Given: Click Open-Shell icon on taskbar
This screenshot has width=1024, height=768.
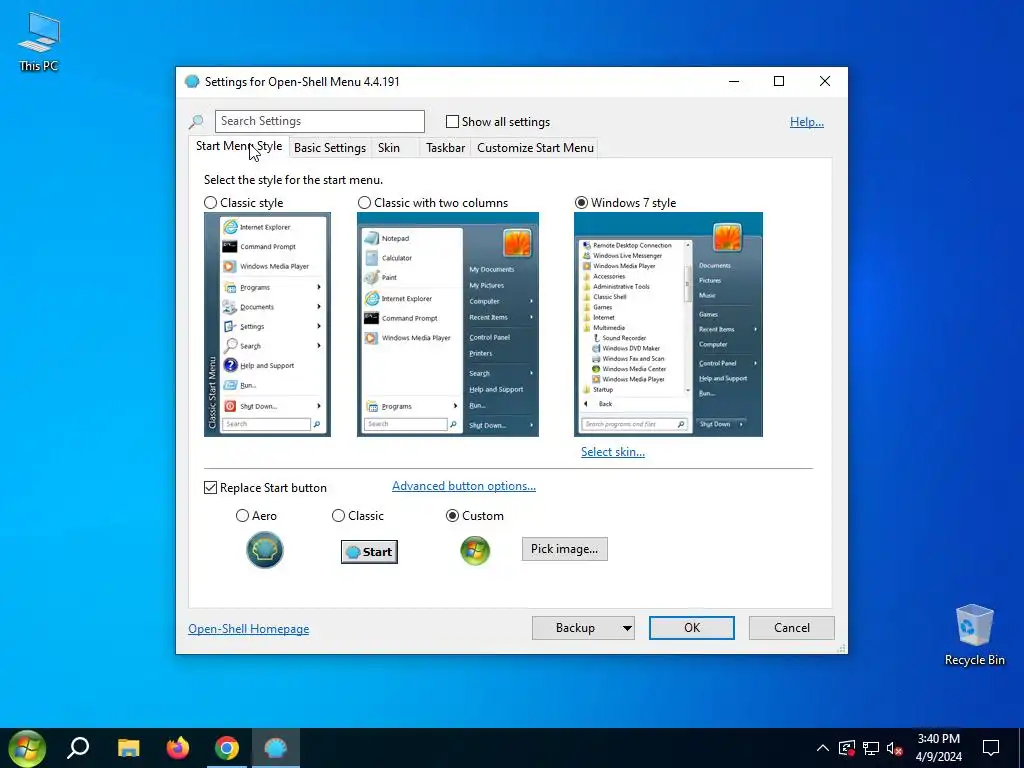Looking at the screenshot, I should [276, 748].
